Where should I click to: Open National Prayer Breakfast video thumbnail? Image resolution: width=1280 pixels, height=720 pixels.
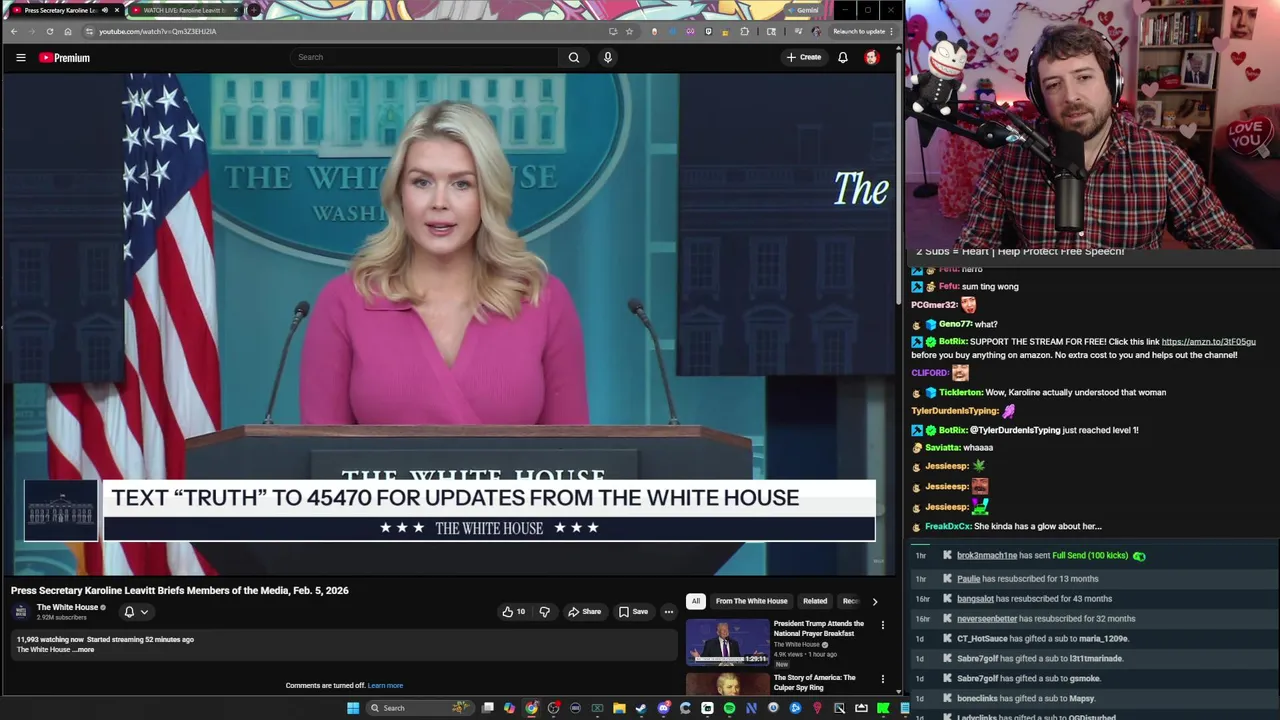[x=727, y=642]
